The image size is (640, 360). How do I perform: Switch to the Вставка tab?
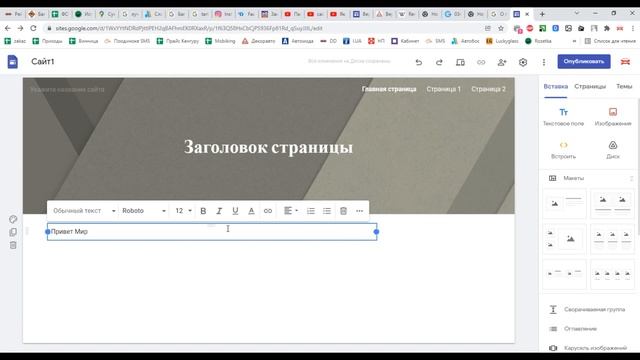[556, 87]
